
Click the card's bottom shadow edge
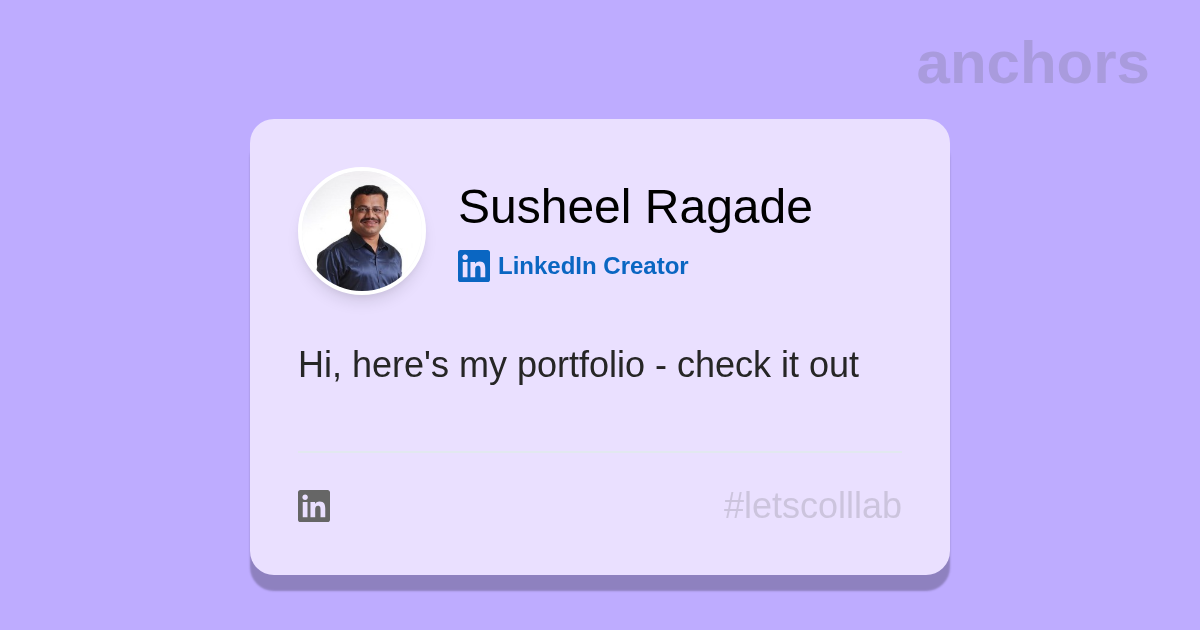click(600, 583)
